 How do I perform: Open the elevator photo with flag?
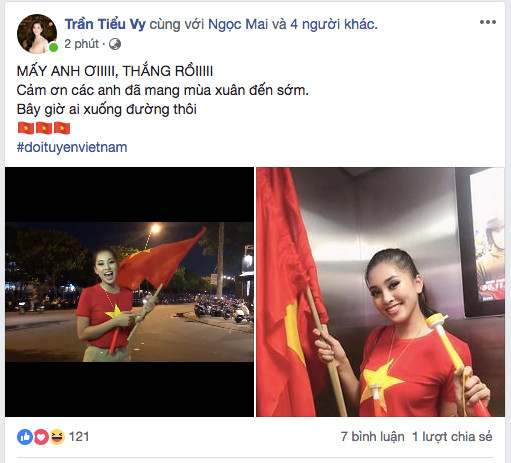point(380,292)
